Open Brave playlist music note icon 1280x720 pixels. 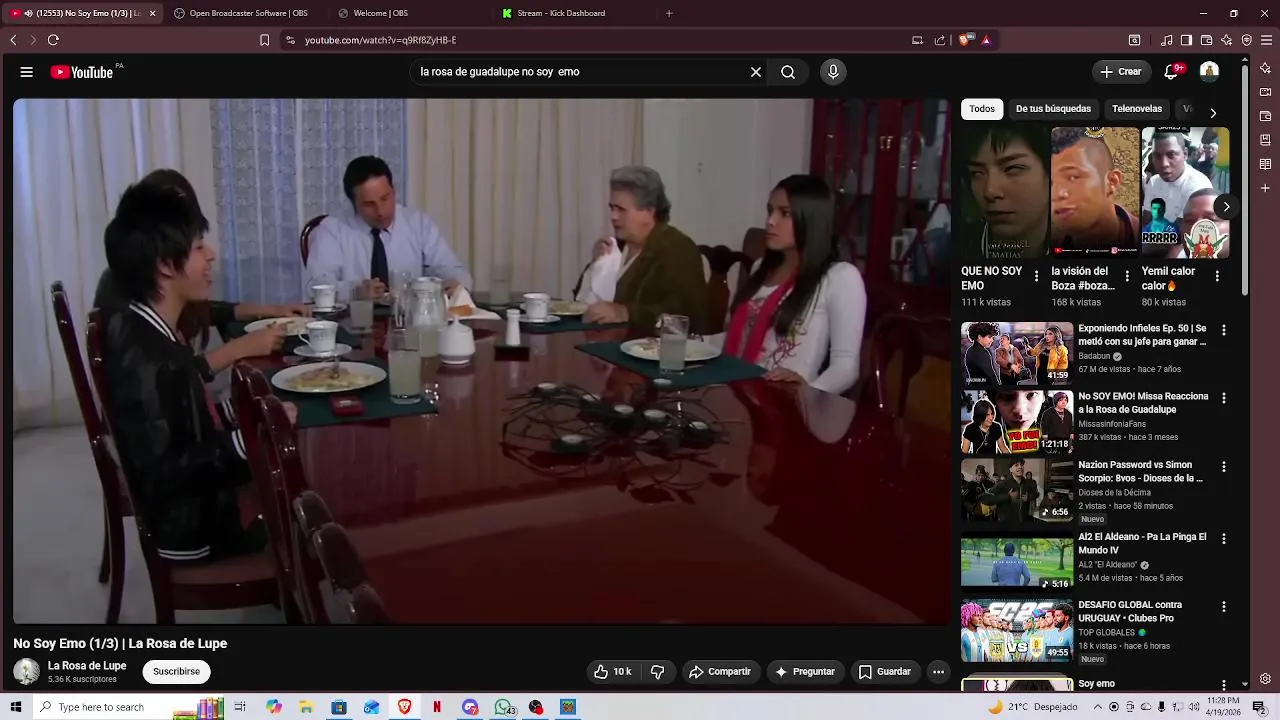click(1167, 40)
